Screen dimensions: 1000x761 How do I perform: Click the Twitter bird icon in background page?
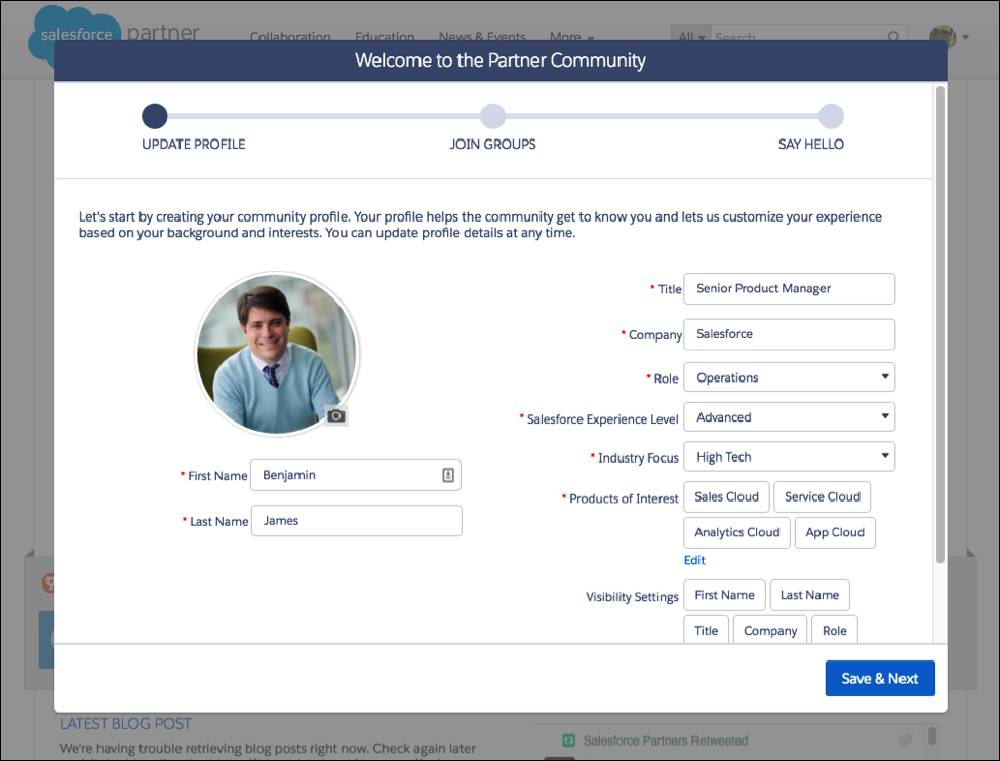tap(904, 740)
